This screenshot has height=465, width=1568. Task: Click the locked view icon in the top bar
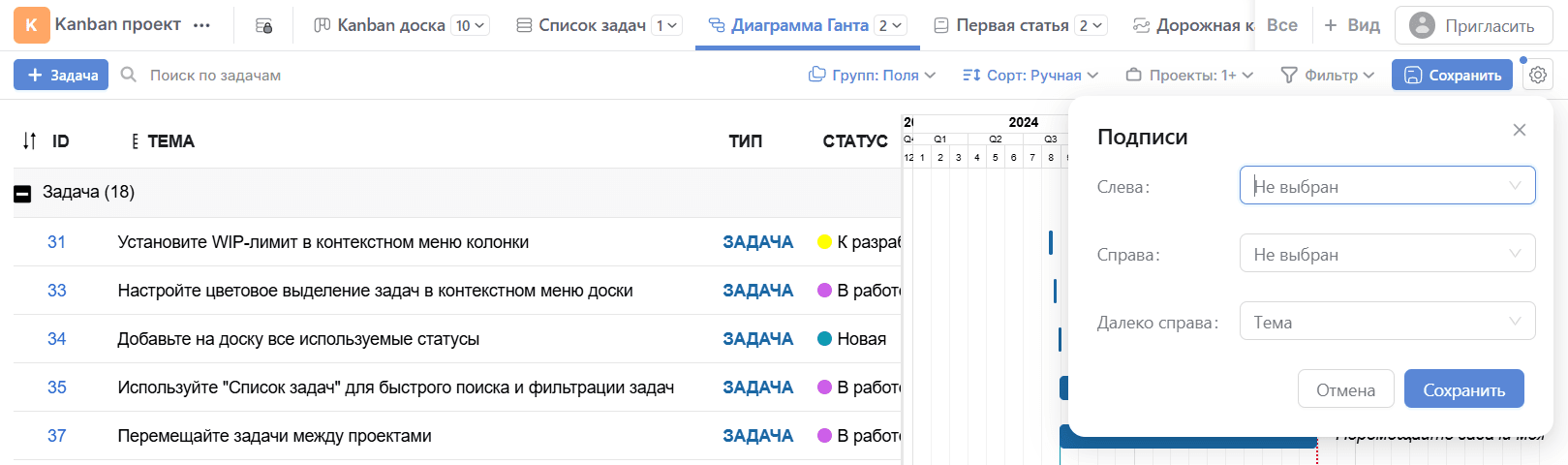(x=263, y=26)
